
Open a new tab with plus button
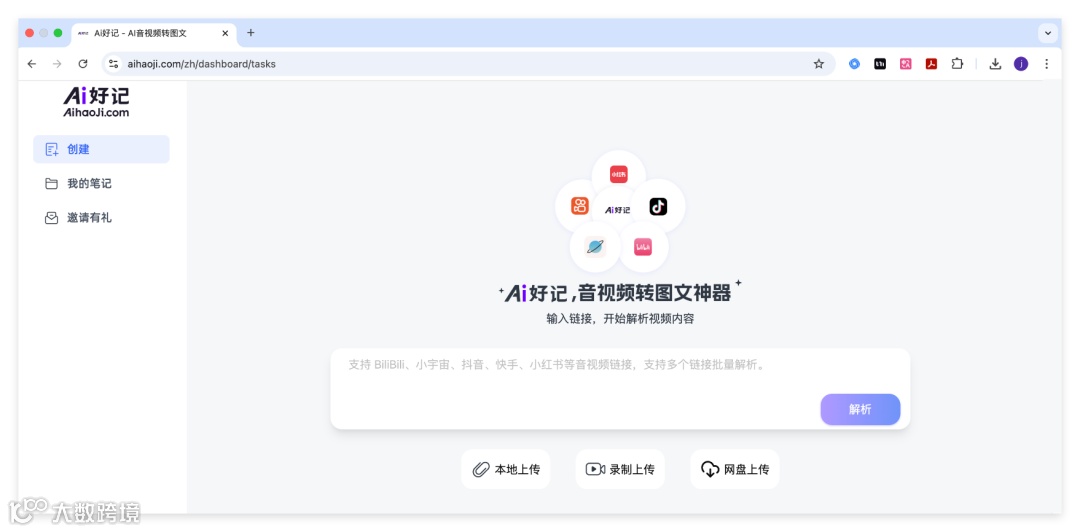pos(251,32)
